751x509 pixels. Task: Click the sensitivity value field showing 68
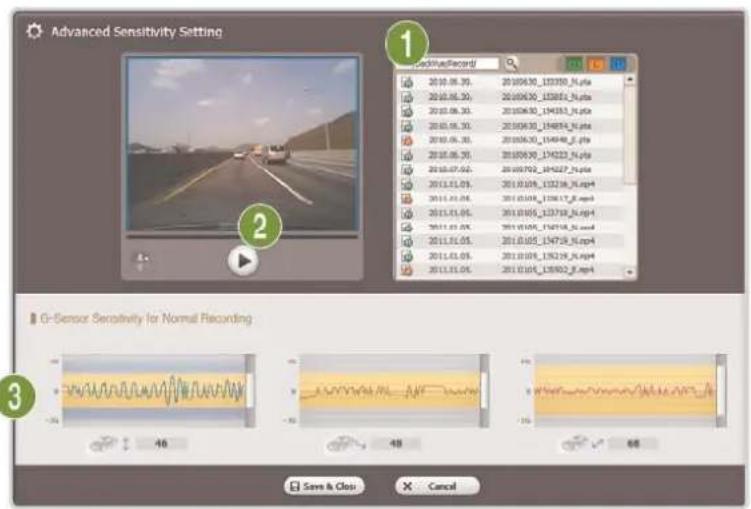point(633,443)
